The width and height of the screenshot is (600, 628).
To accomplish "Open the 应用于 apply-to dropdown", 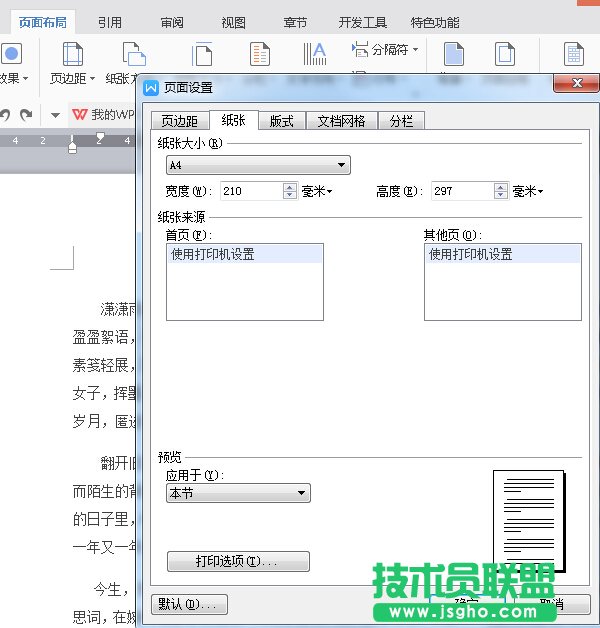I will tap(302, 493).
